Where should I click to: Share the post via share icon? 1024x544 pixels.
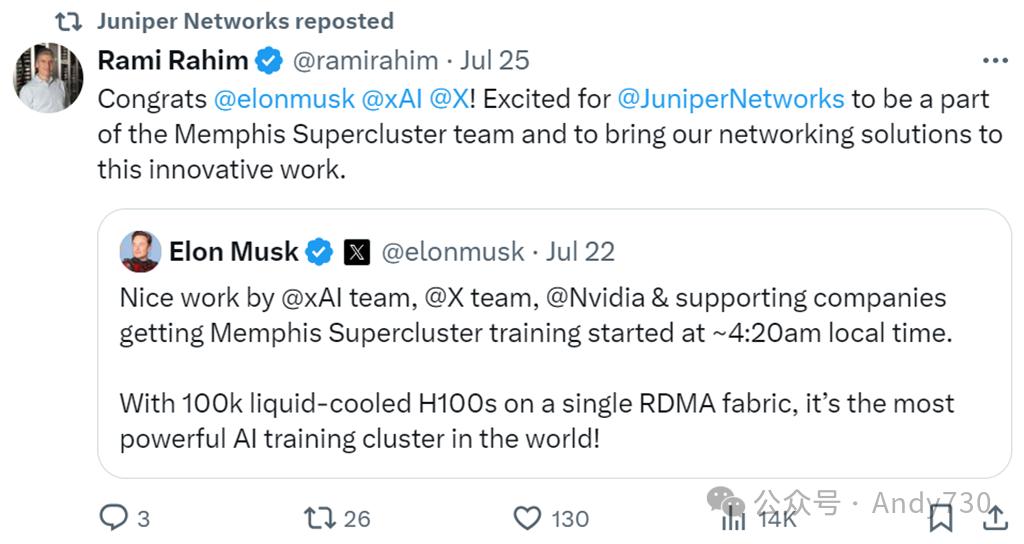pyautogui.click(x=995, y=517)
